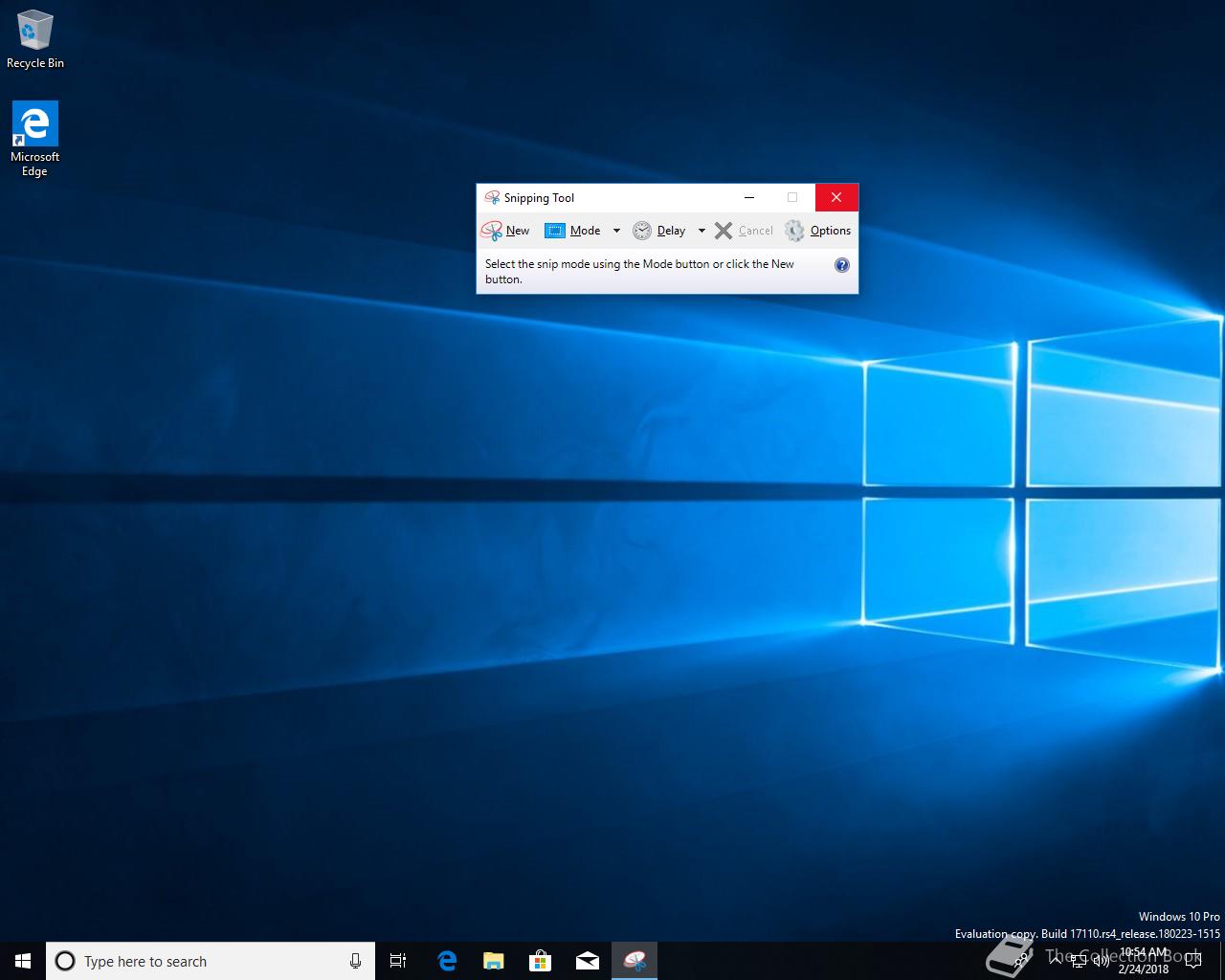Click the Mode button in Snipping Tool
1225x980 pixels.
click(x=574, y=231)
